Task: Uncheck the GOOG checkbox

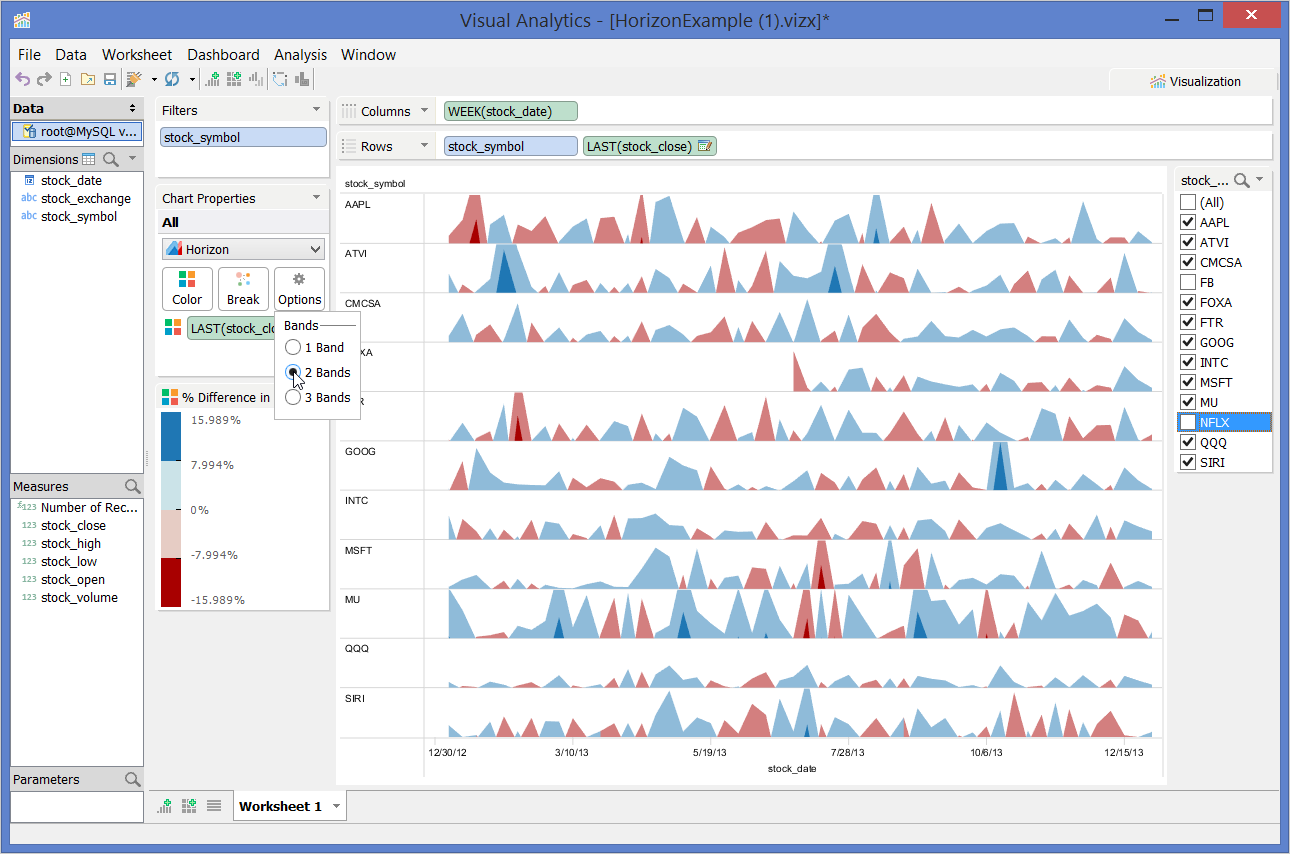Action: 1188,343
